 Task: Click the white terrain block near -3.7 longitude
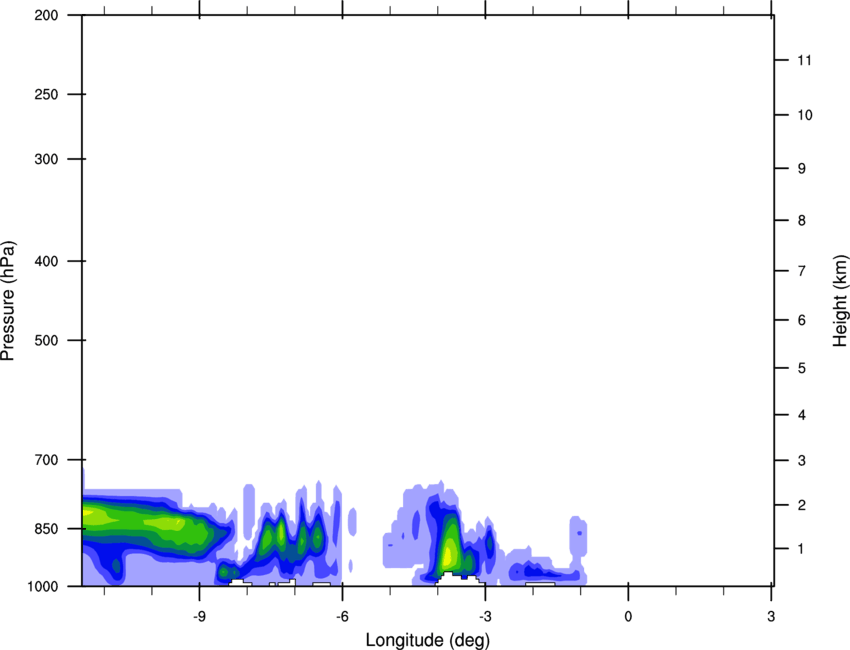pyautogui.click(x=459, y=579)
